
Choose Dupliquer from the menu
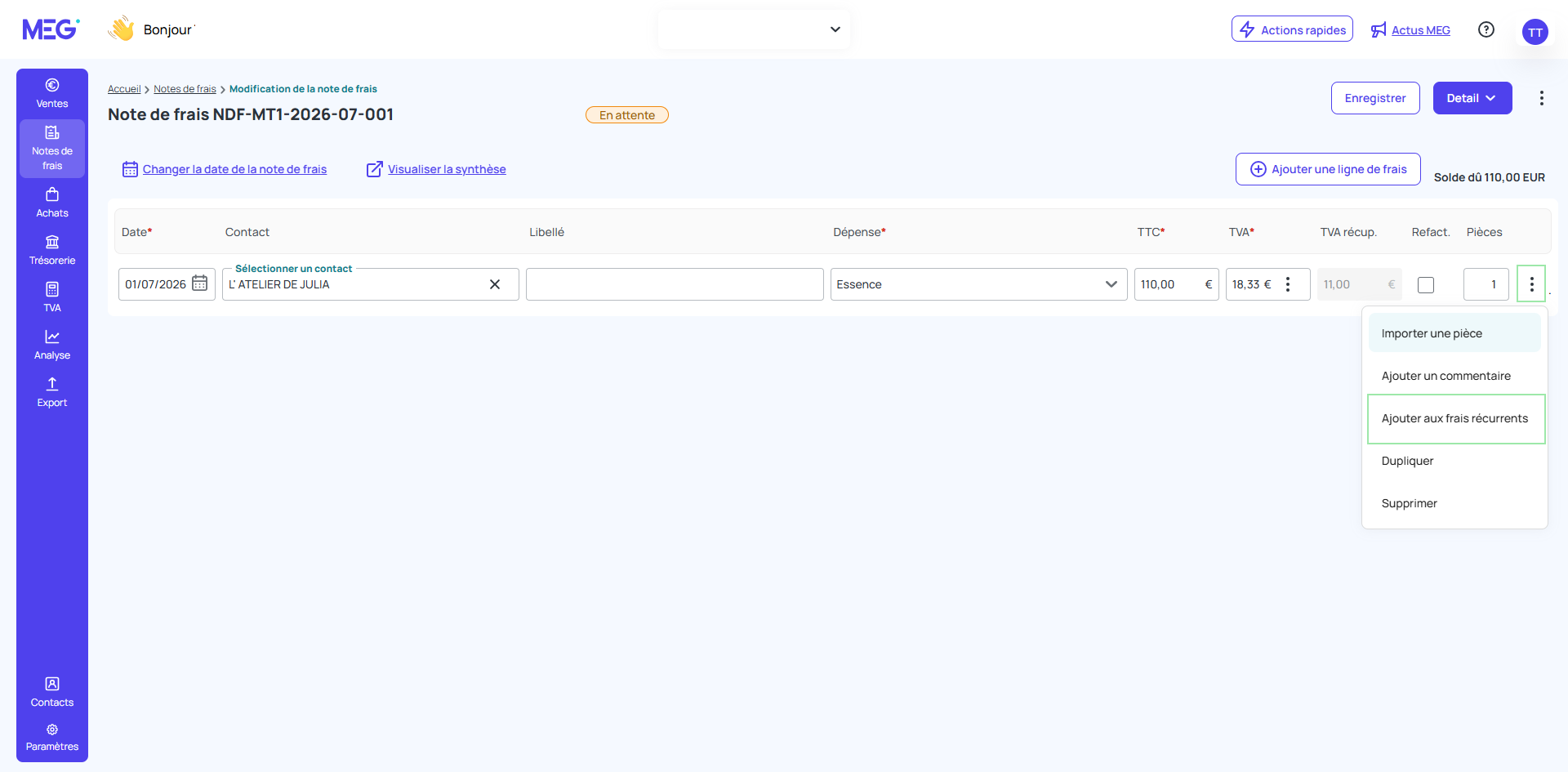(1454, 461)
